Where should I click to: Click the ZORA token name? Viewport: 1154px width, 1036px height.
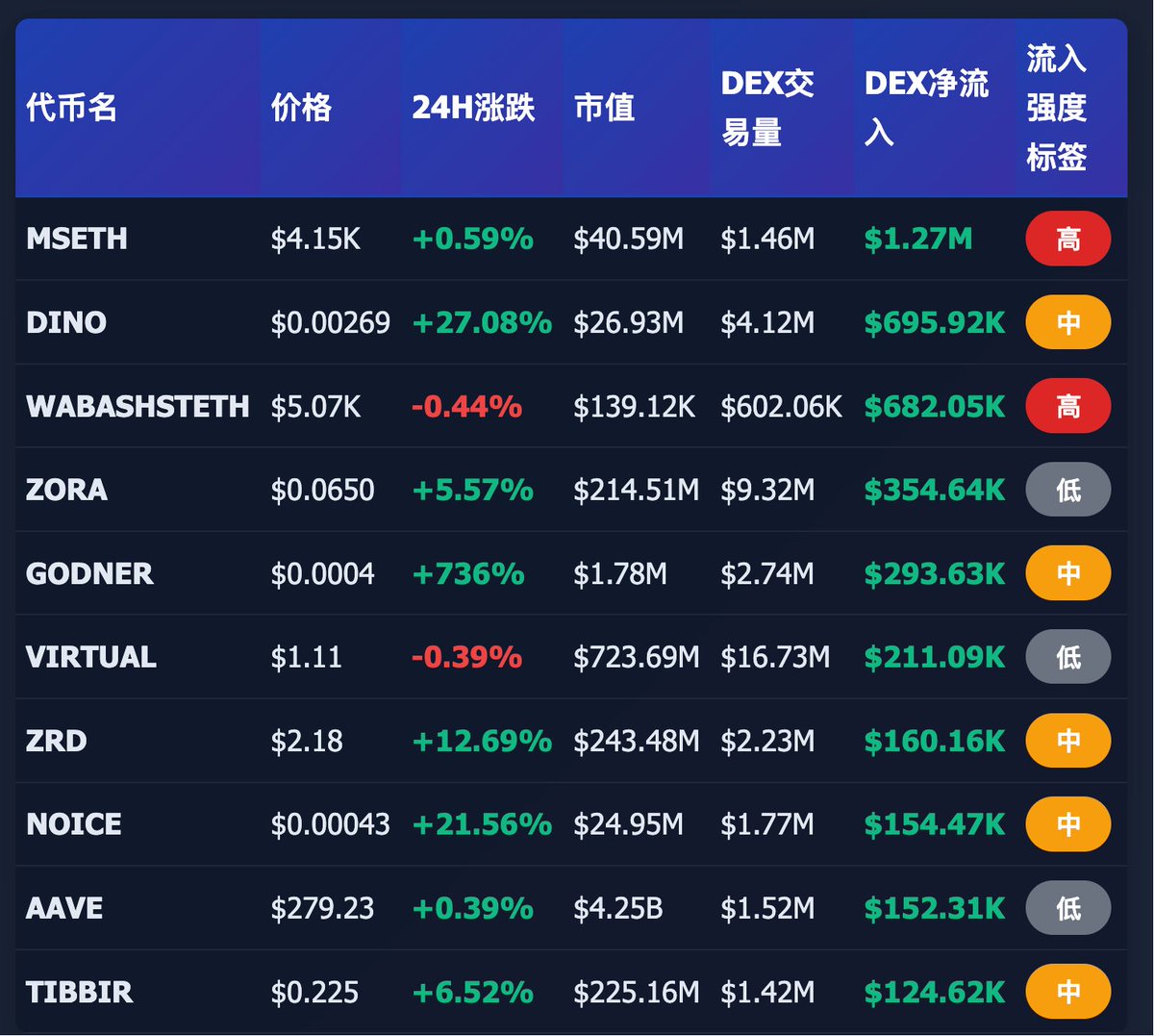66,490
